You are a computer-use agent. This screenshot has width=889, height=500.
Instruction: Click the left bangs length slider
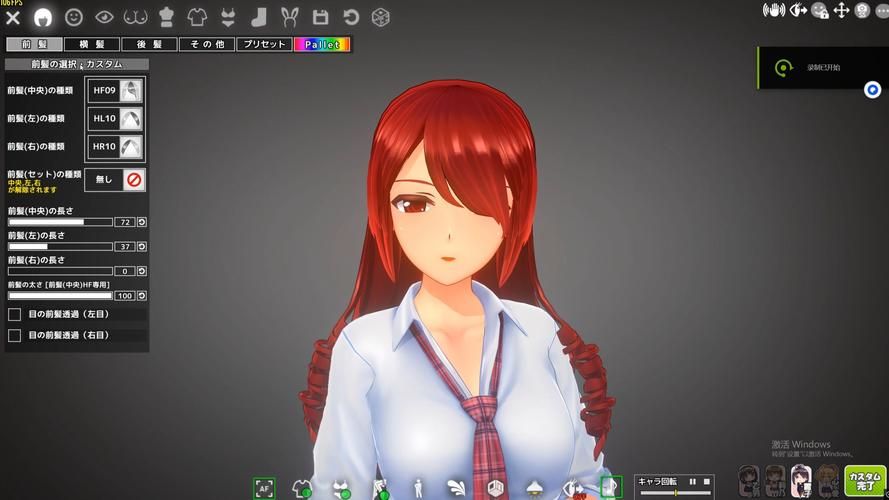click(60, 246)
